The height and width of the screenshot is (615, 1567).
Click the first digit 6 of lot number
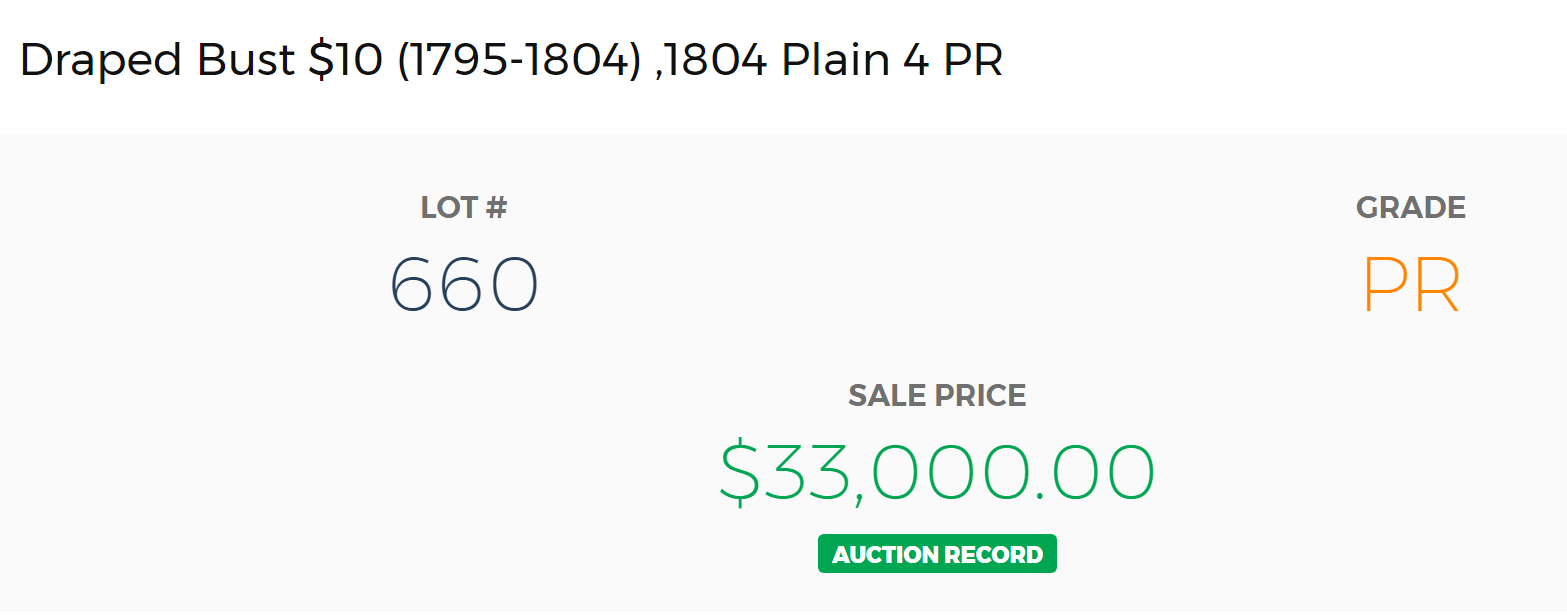pos(412,285)
